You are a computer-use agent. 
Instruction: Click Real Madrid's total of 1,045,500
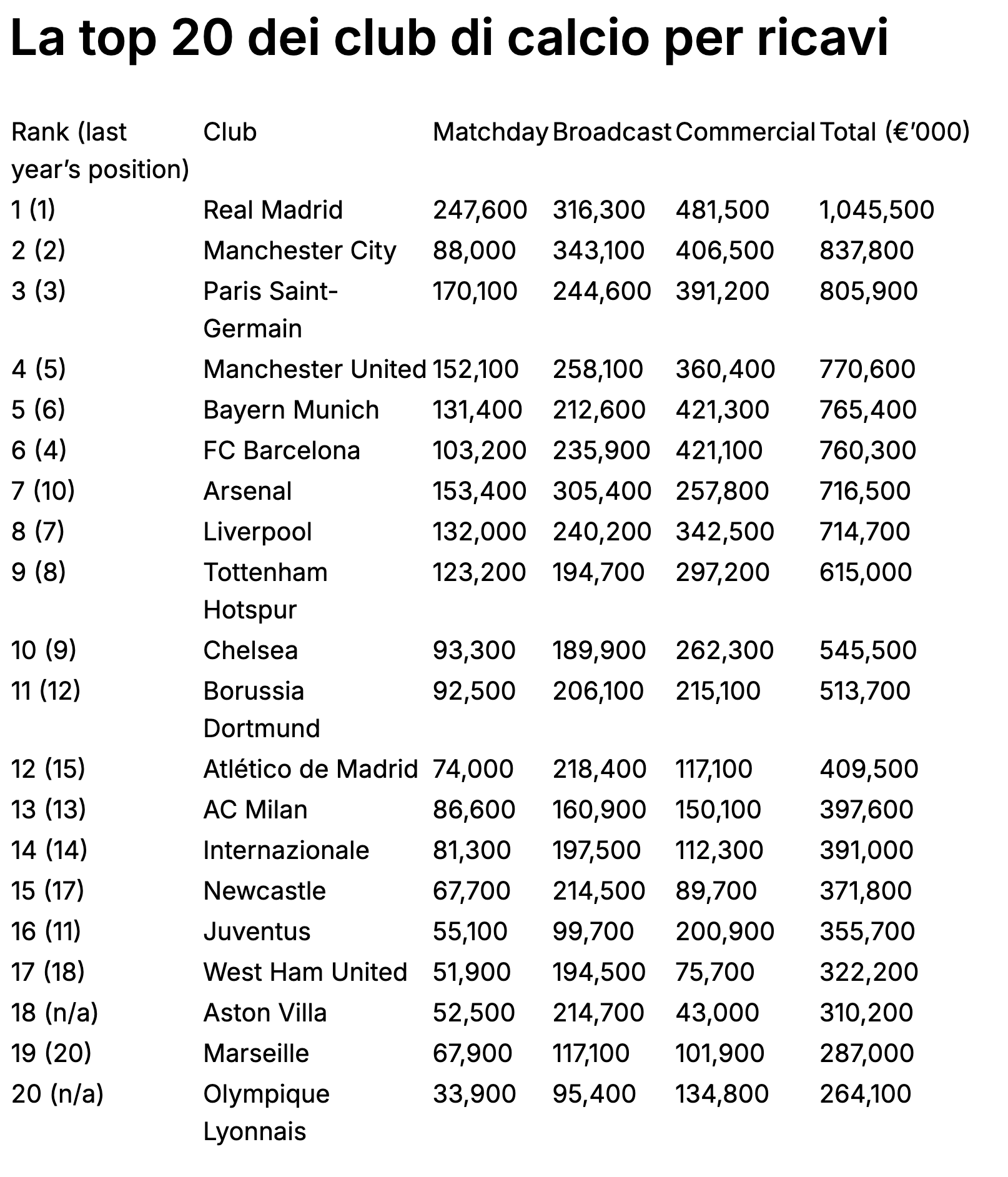(x=877, y=210)
